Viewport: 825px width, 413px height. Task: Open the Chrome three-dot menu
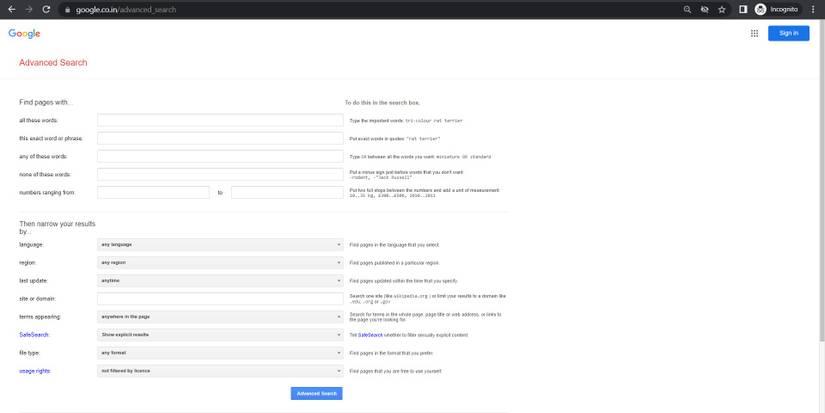813,9
